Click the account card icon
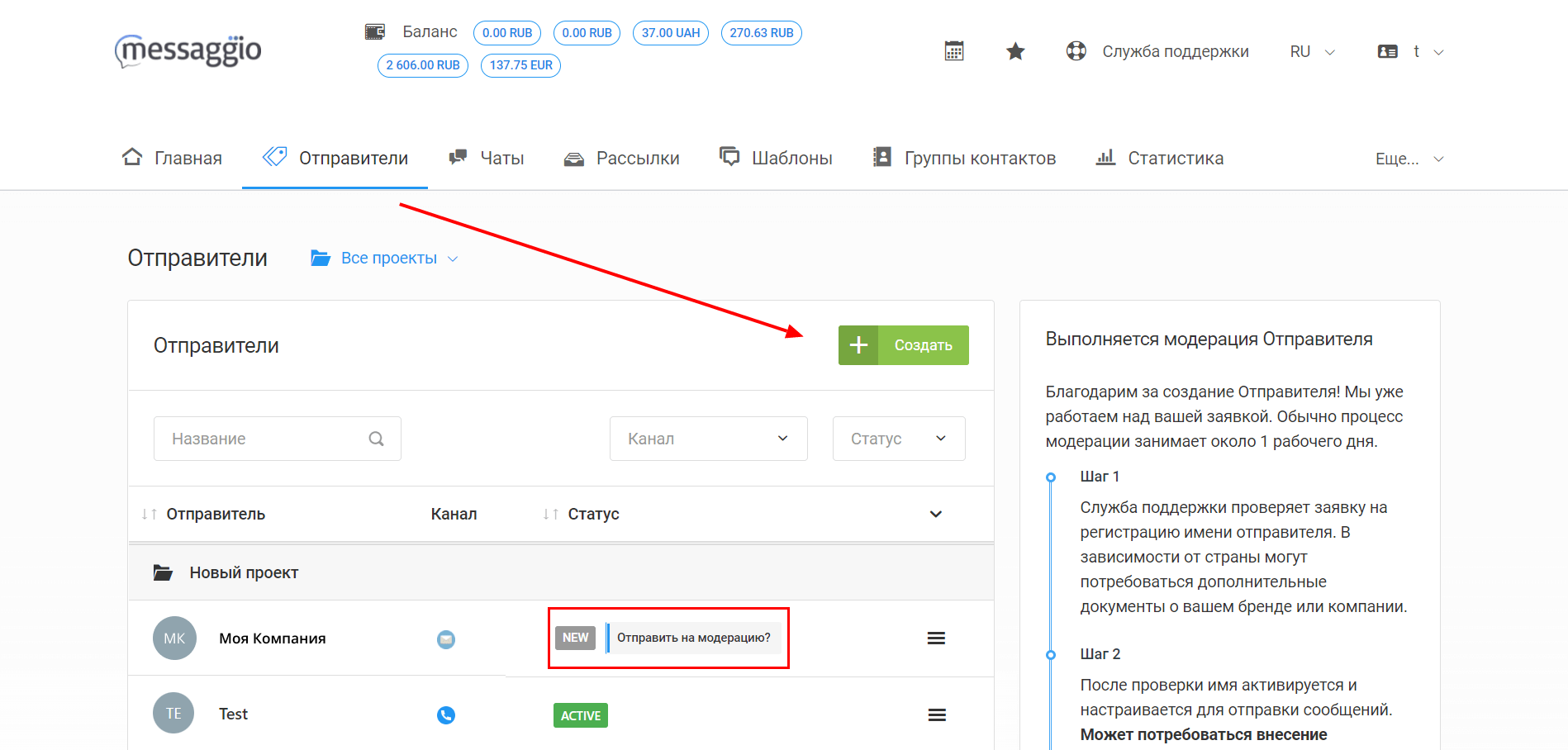Image resolution: width=1568 pixels, height=750 pixels. click(x=1388, y=51)
